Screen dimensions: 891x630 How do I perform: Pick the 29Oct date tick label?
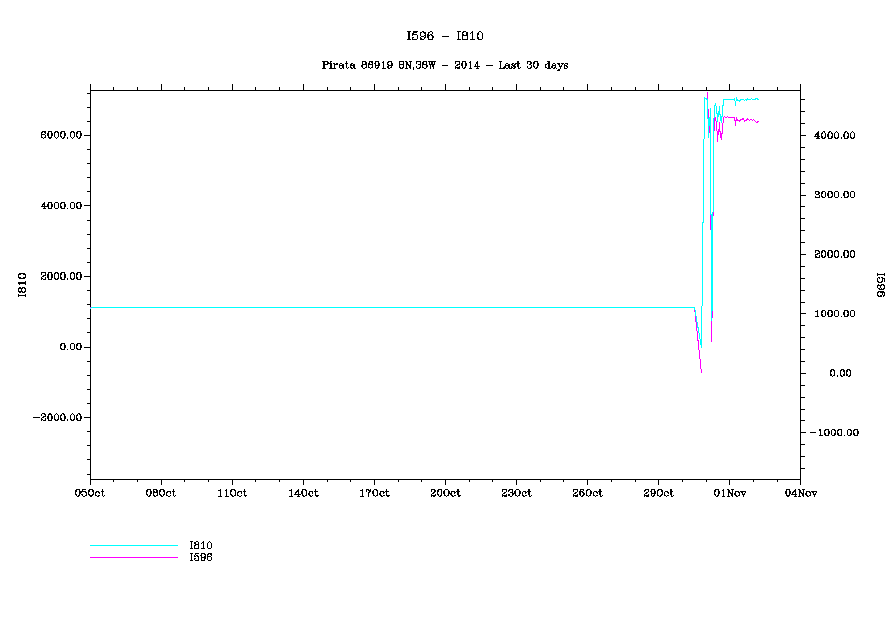pyautogui.click(x=658, y=493)
